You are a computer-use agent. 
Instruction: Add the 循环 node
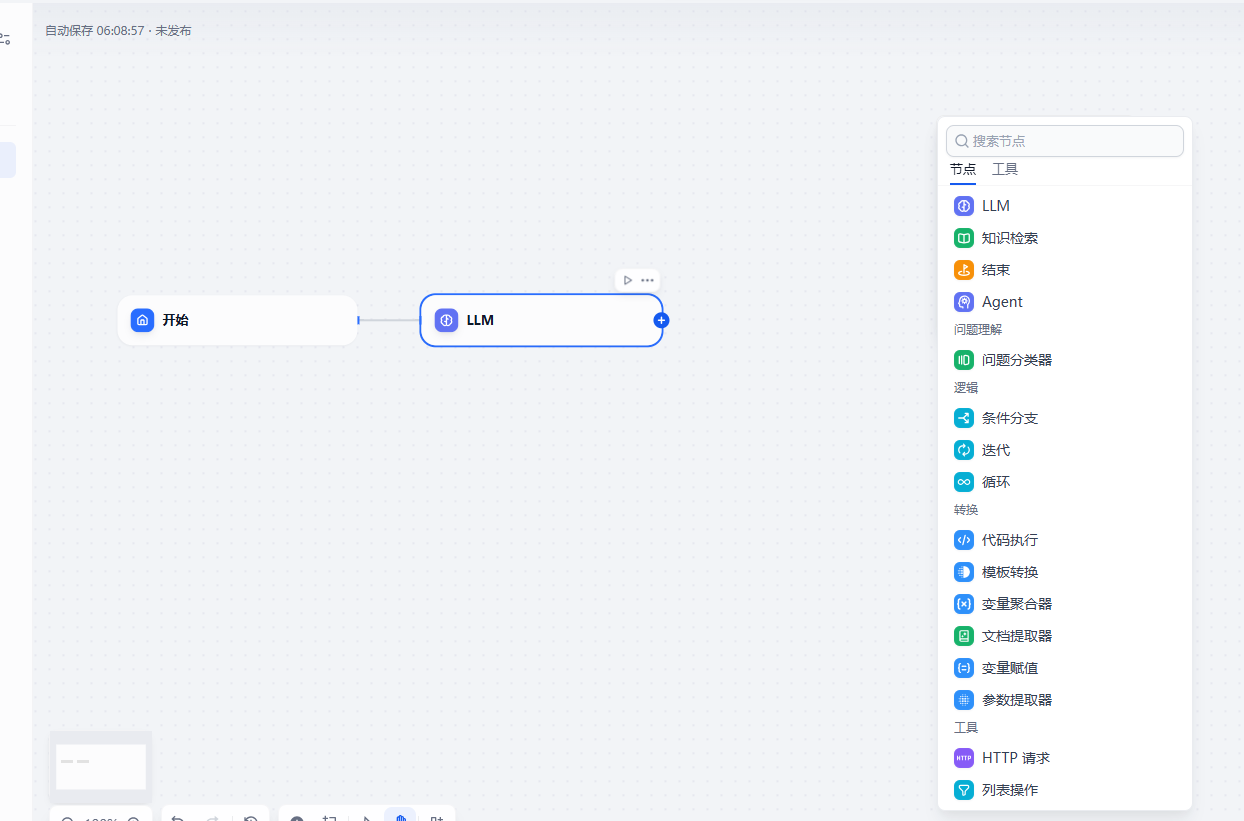(1064, 482)
